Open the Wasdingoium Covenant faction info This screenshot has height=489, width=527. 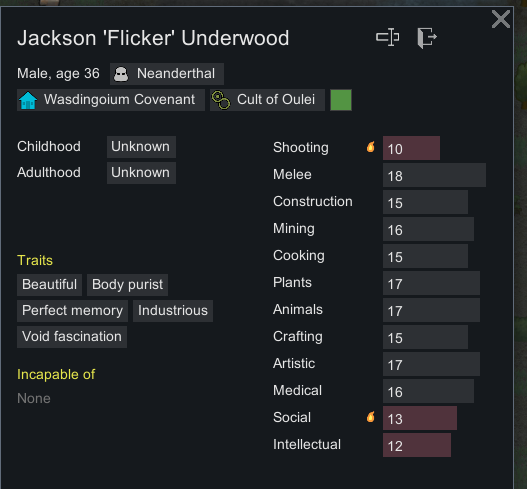click(111, 100)
